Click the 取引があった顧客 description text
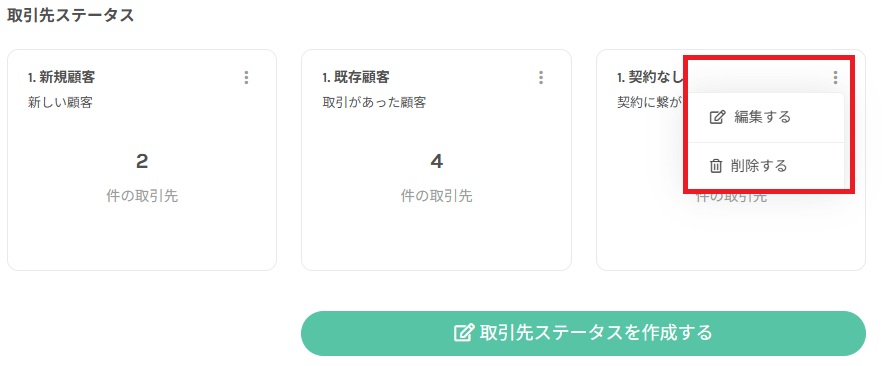 374,103
